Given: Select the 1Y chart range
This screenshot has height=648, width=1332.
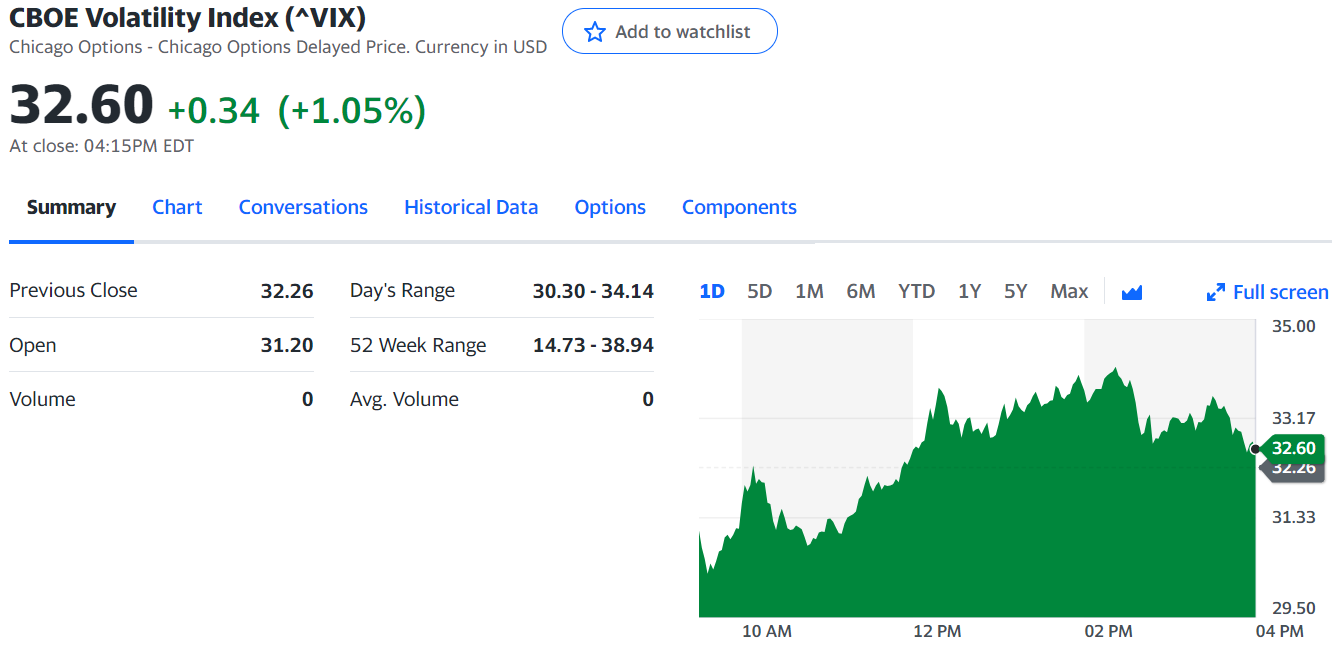Looking at the screenshot, I should 969,291.
